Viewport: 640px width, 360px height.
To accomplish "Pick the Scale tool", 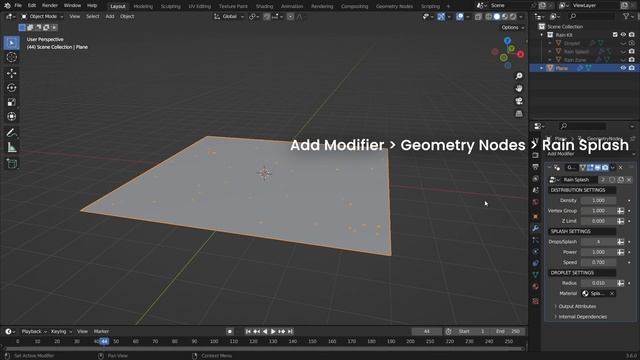I will coord(11,102).
